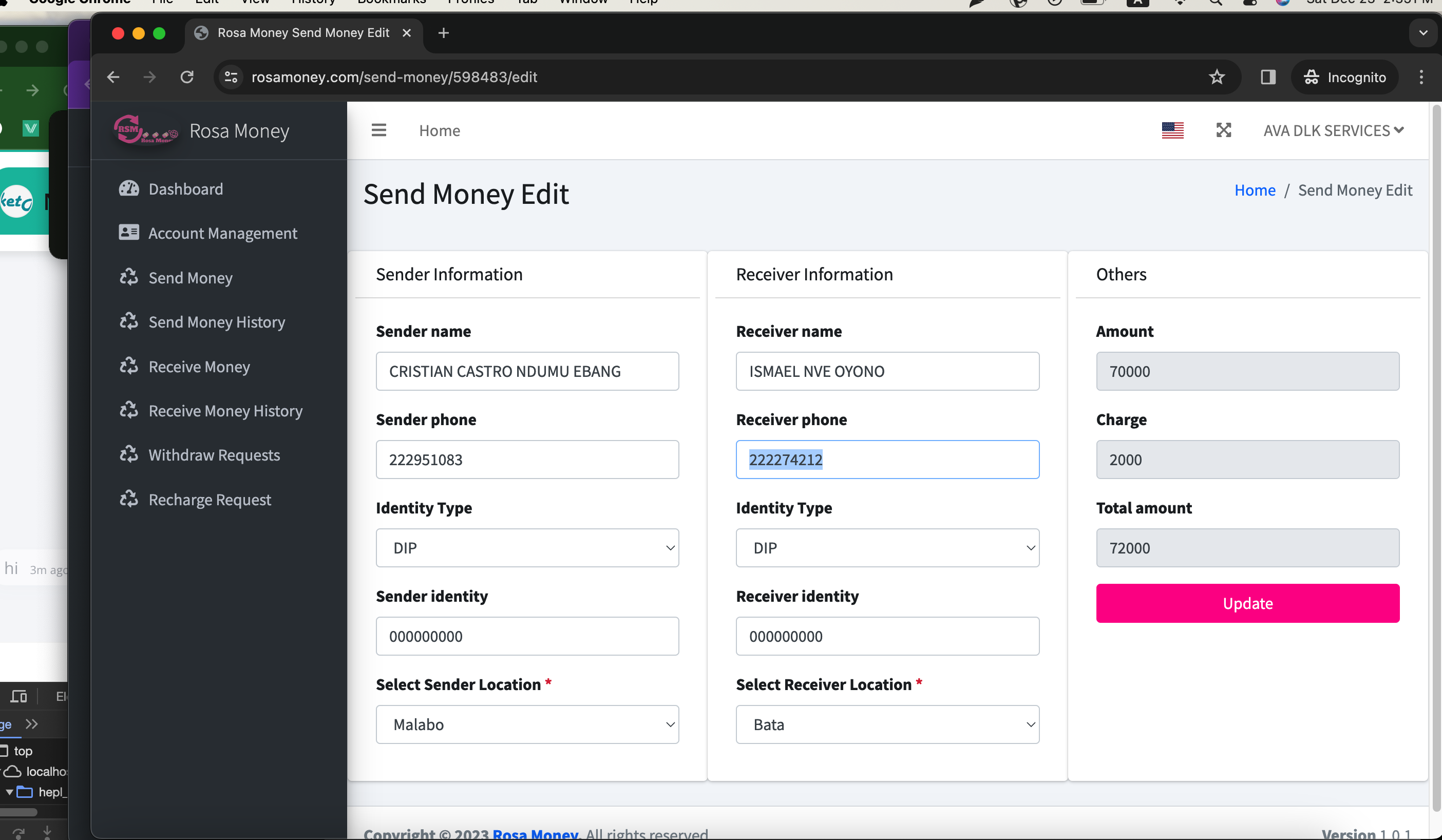The image size is (1442, 840).
Task: Click the Dashboard gauge icon
Action: [x=129, y=189]
